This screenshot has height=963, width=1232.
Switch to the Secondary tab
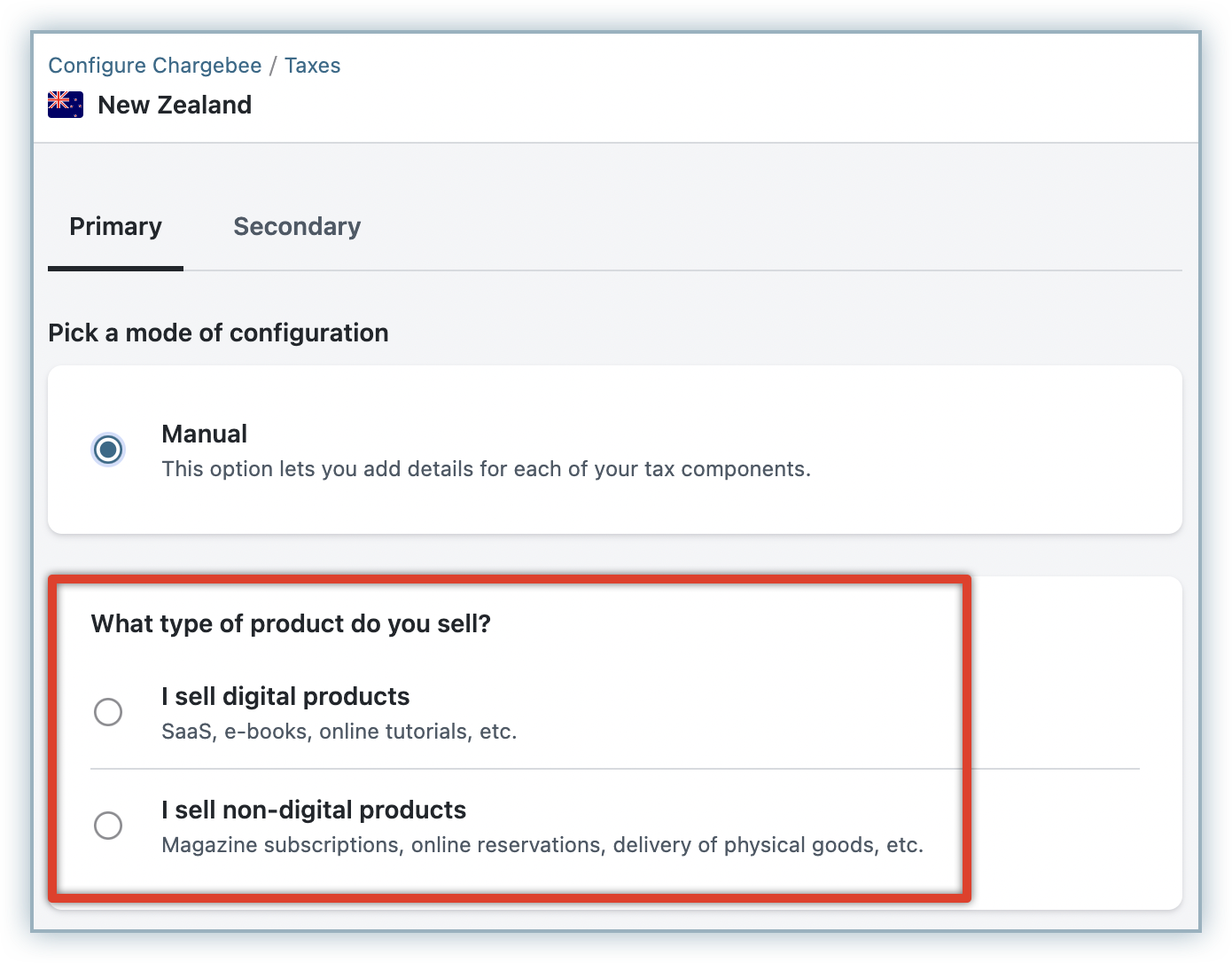click(x=297, y=227)
